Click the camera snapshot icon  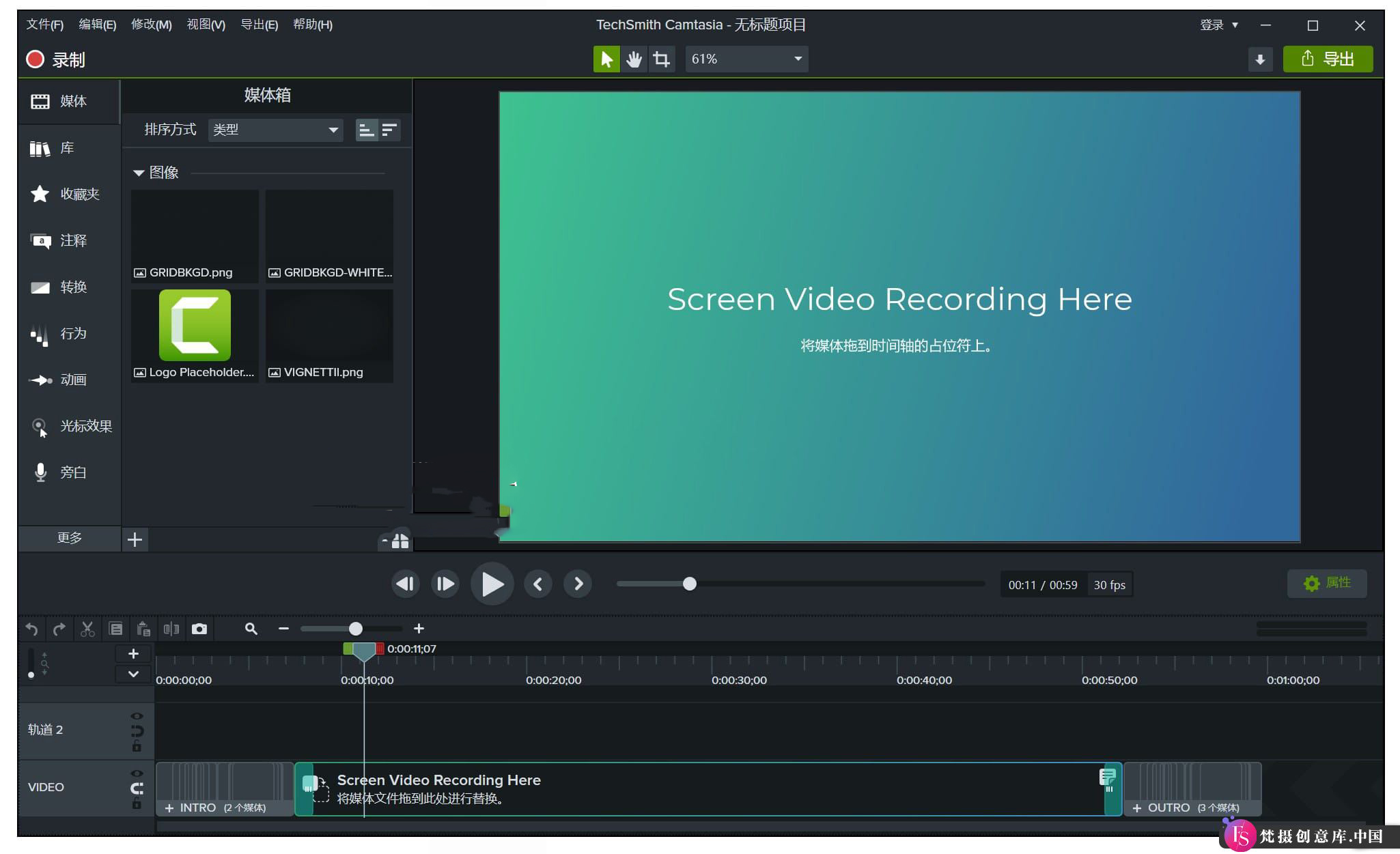pyautogui.click(x=199, y=629)
